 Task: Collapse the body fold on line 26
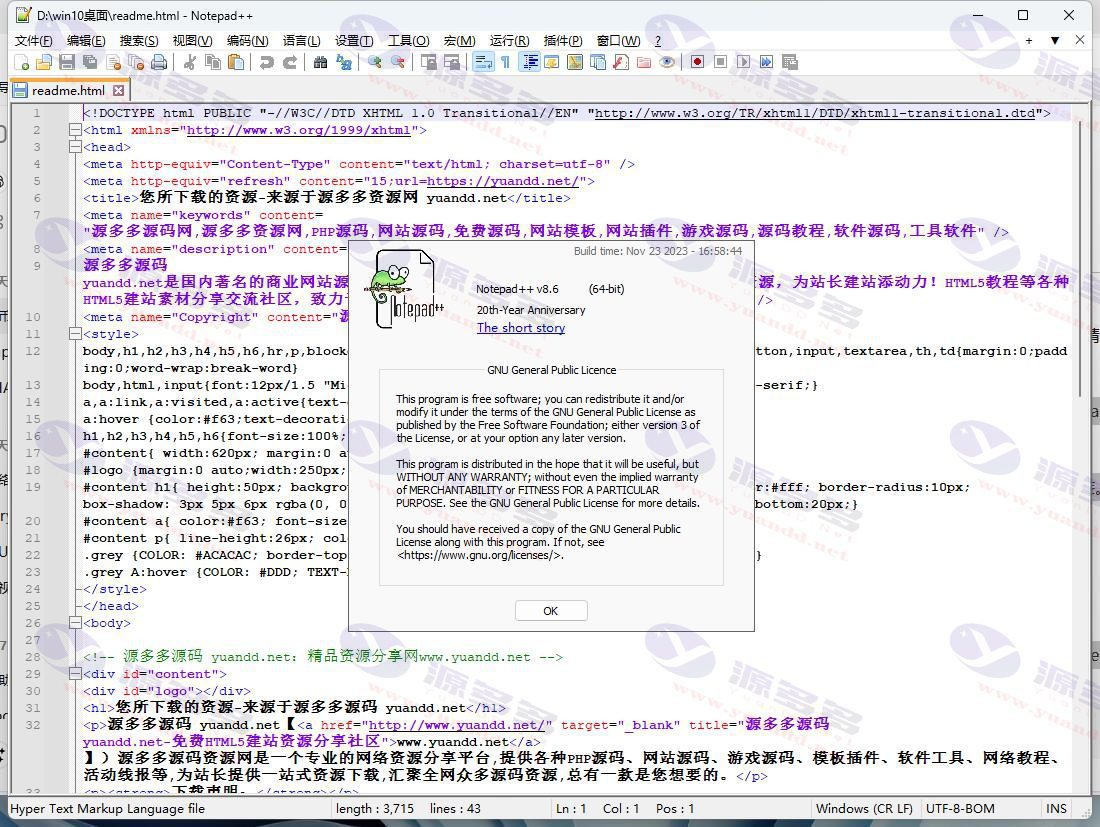pyautogui.click(x=75, y=624)
